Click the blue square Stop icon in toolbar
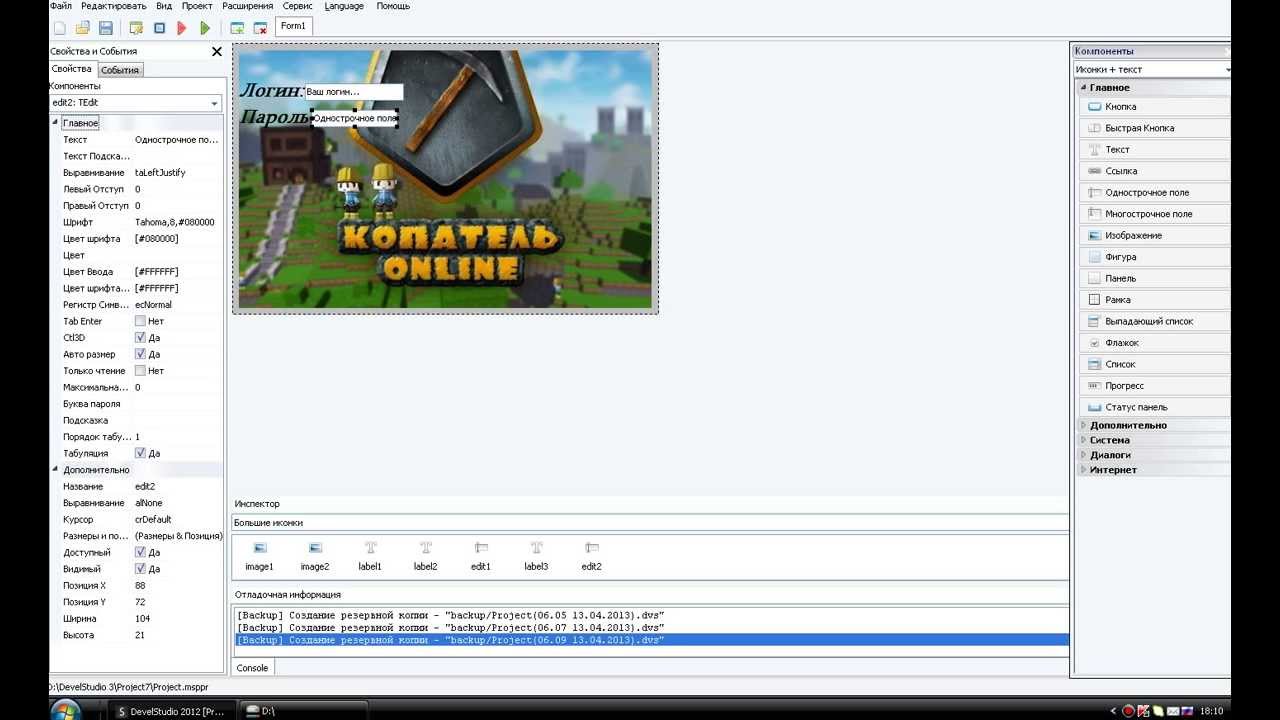Screen dimensions: 1280x720 tap(159, 28)
